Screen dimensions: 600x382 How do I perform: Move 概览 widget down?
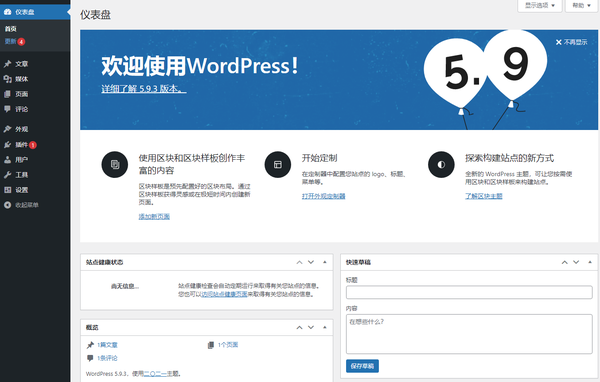coord(311,327)
